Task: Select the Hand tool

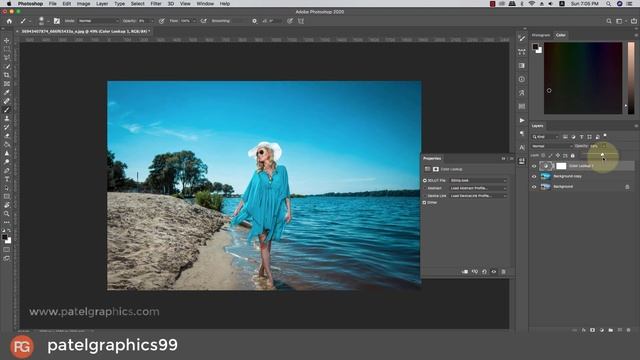Action: (x=7, y=205)
